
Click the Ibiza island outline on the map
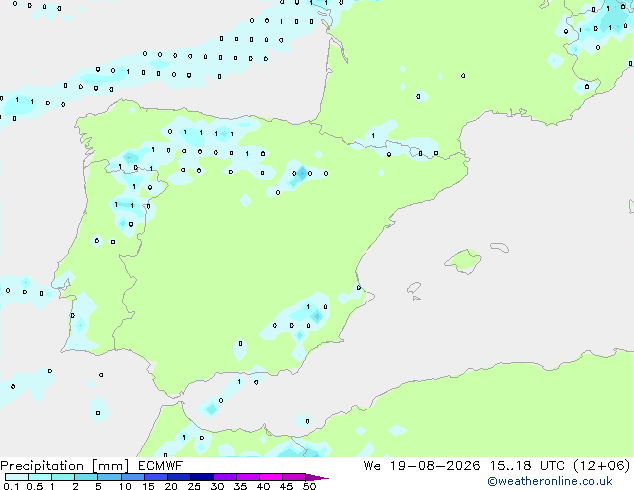pos(414,288)
